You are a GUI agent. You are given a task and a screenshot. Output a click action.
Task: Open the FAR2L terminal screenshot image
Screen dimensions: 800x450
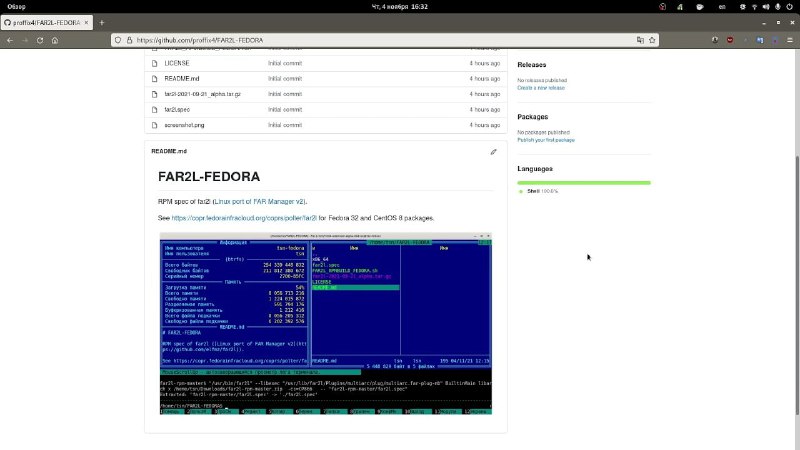point(326,323)
